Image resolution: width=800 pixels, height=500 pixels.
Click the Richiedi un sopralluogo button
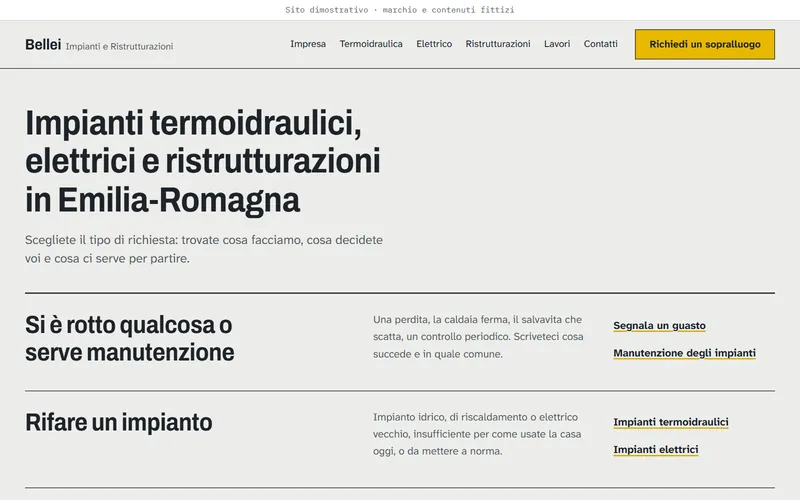[x=705, y=44]
